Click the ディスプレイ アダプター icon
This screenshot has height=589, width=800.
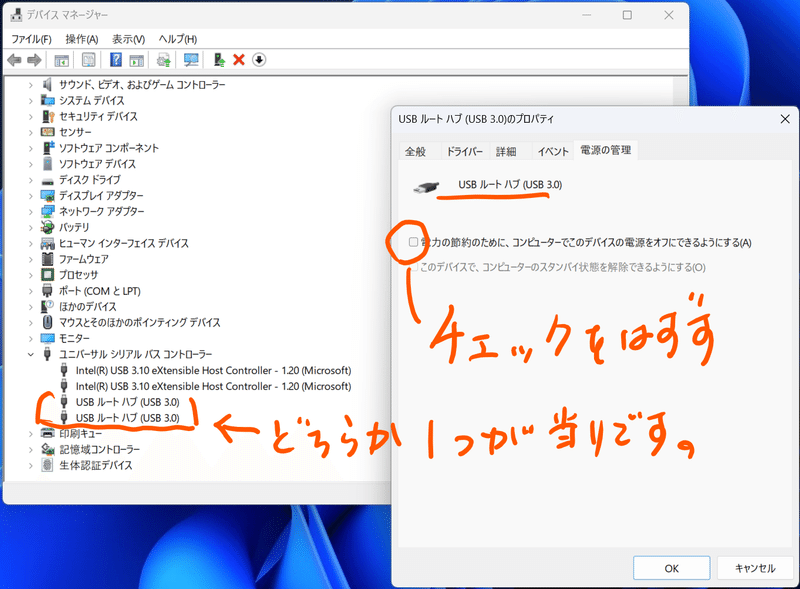47,195
